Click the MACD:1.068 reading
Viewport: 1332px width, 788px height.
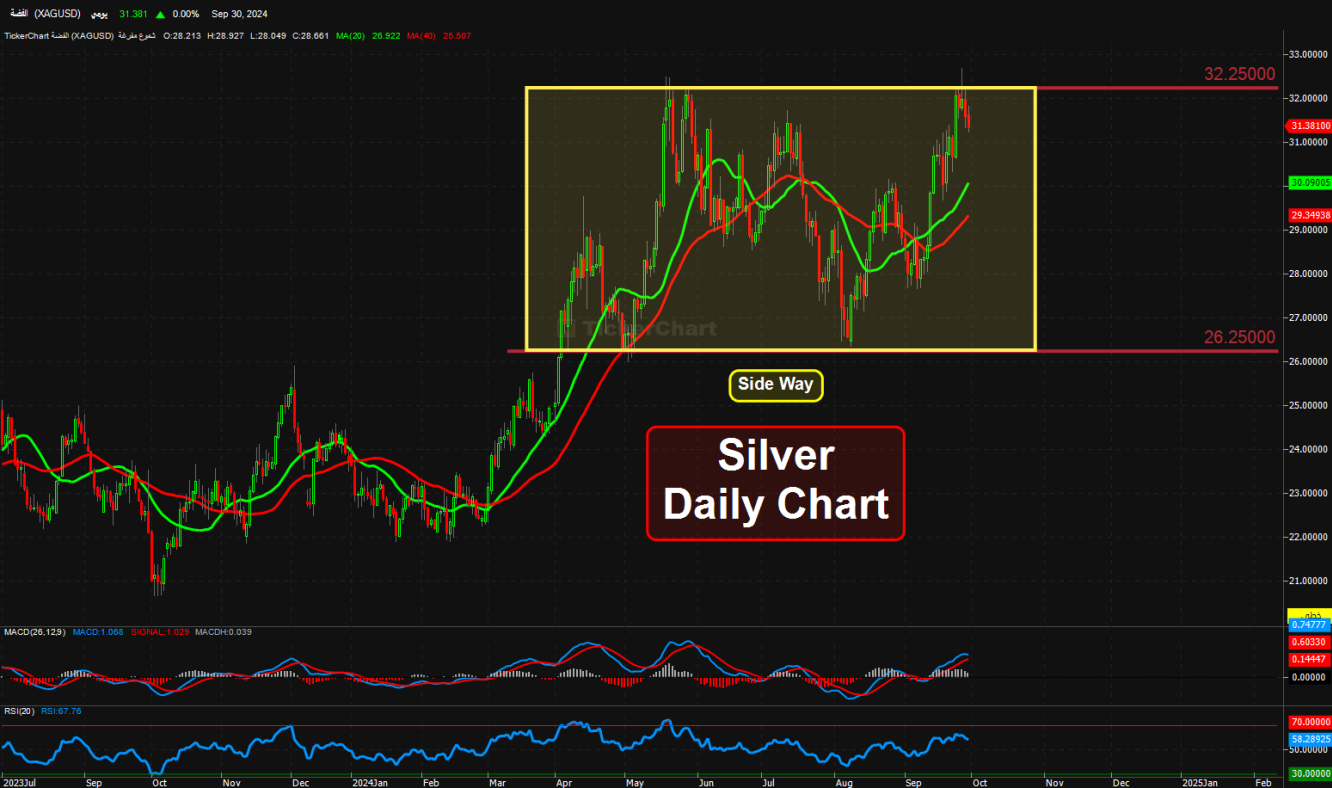click(x=97, y=632)
